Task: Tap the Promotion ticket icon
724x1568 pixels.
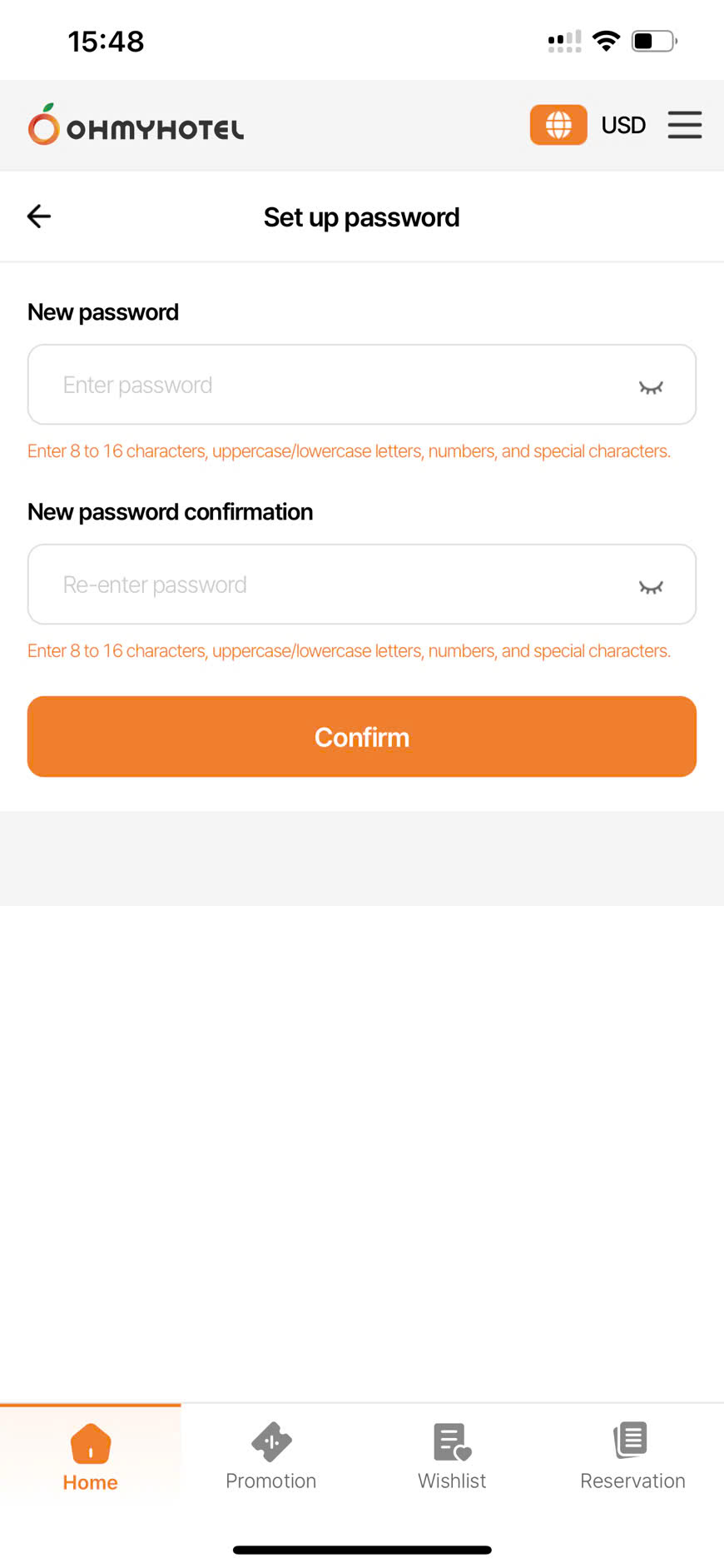Action: click(271, 1441)
